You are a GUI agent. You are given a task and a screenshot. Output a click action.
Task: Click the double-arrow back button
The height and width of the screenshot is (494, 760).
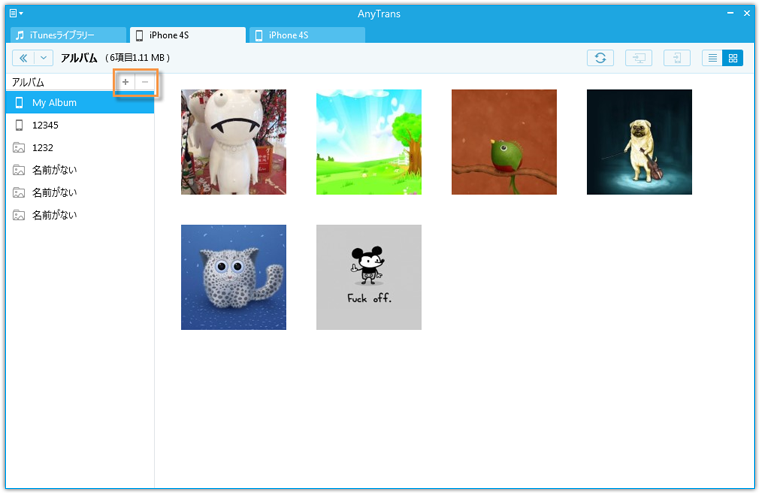[x=23, y=58]
